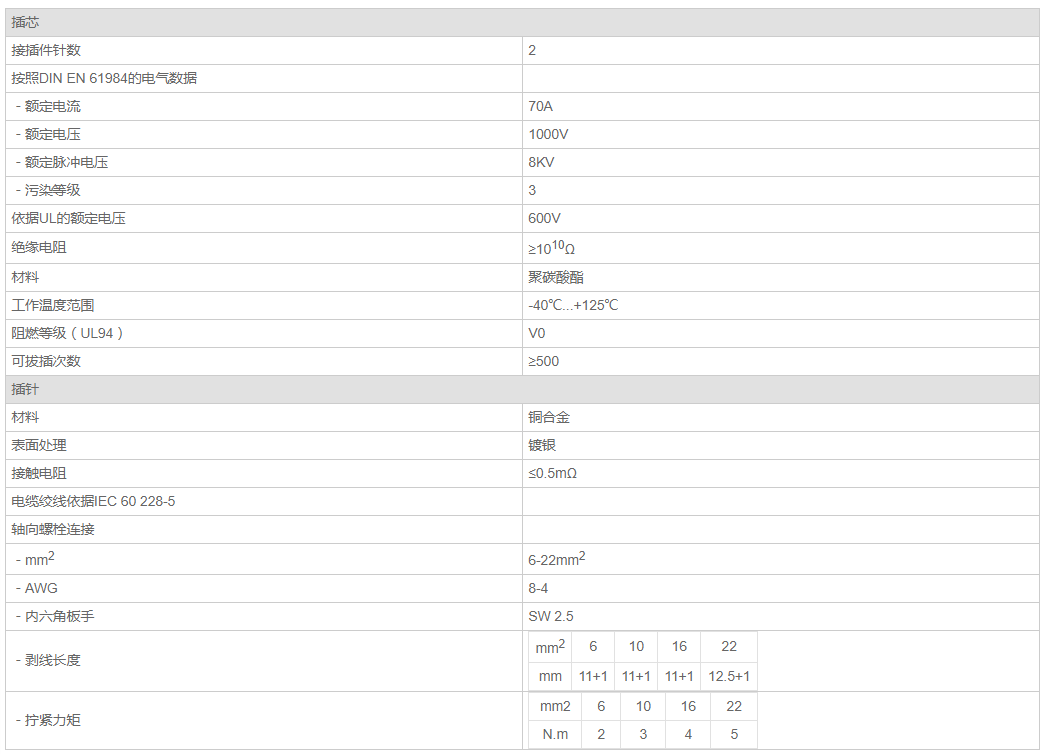Viewport: 1045px width, 754px height.
Task: Click the V0 flammability rating value
Action: (537, 334)
